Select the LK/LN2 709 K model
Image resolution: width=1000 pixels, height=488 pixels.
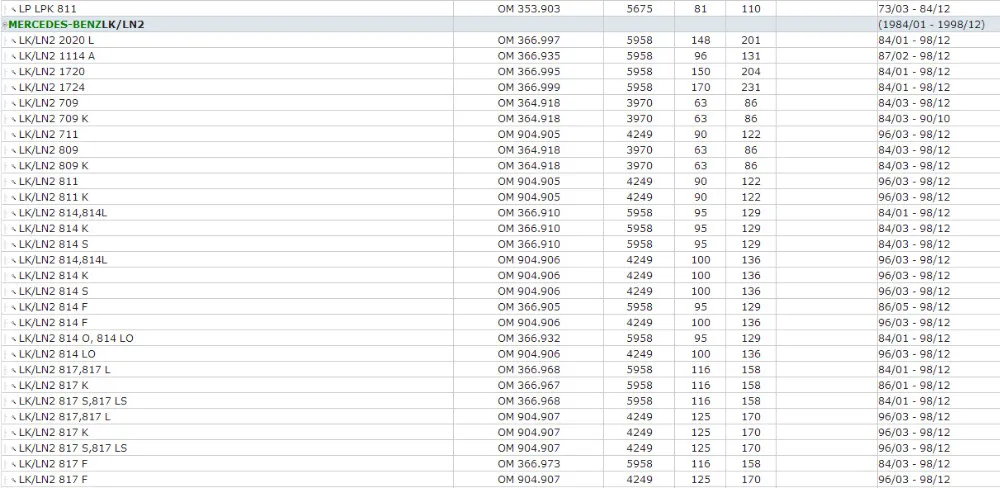(x=54, y=119)
